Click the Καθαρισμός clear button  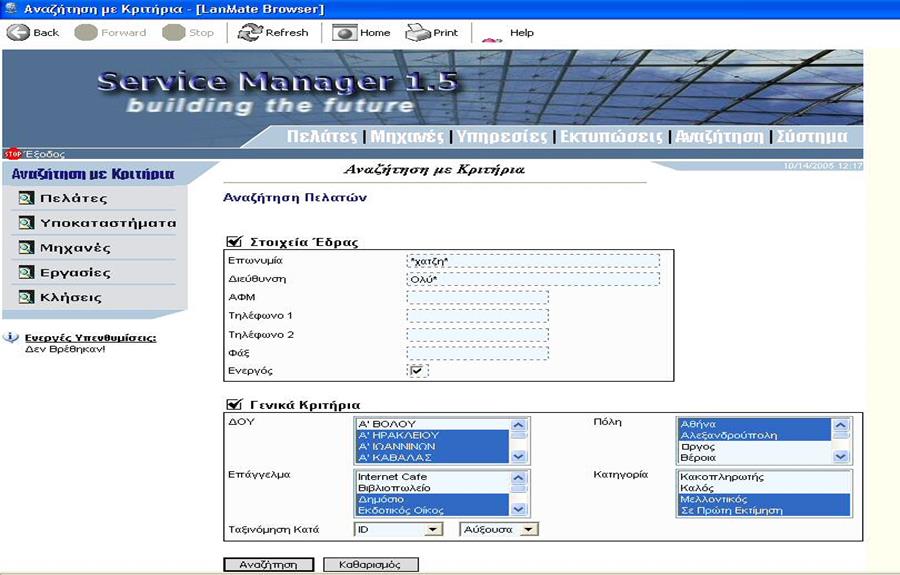(x=371, y=565)
